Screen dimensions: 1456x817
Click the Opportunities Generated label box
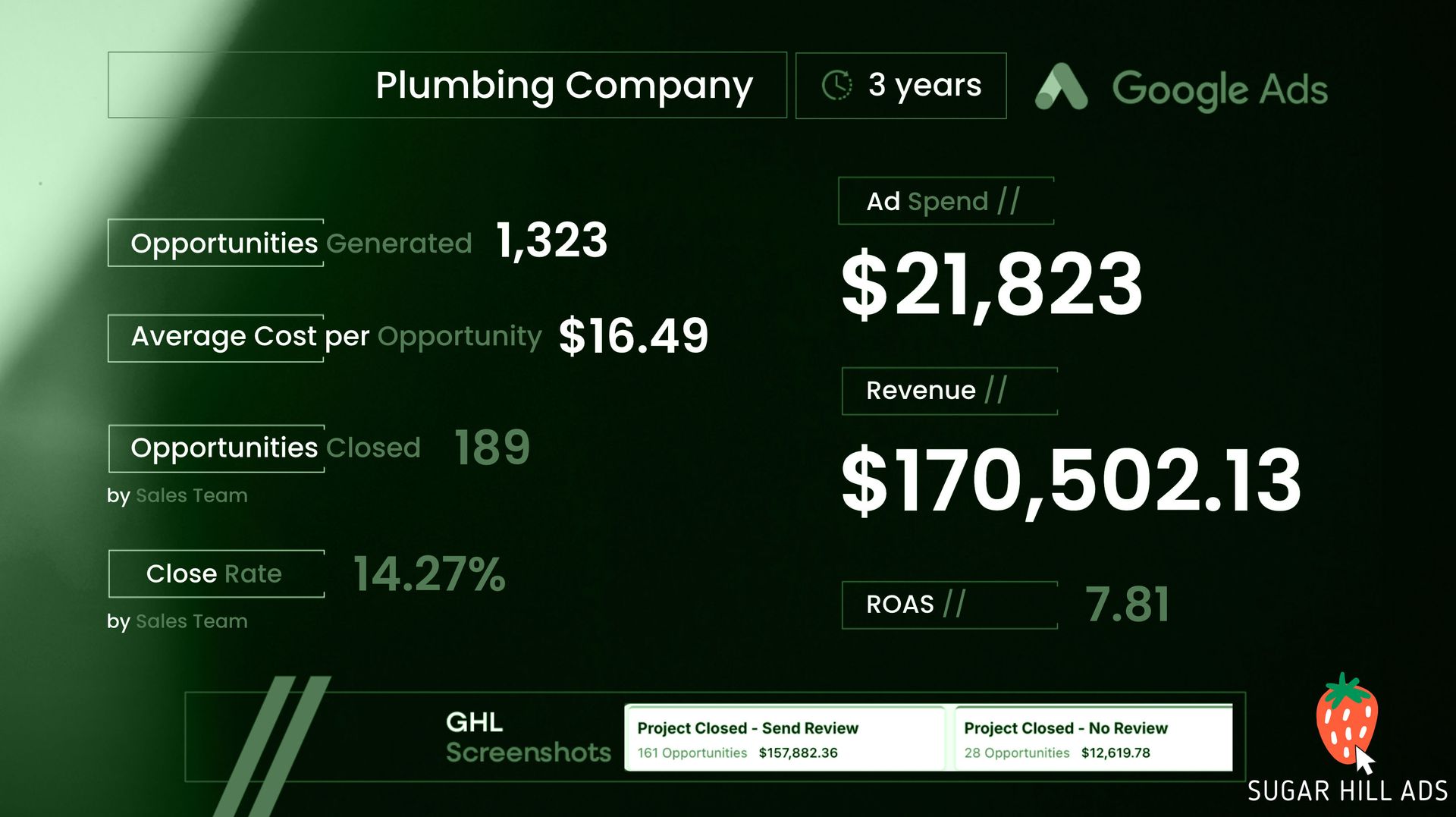(216, 243)
